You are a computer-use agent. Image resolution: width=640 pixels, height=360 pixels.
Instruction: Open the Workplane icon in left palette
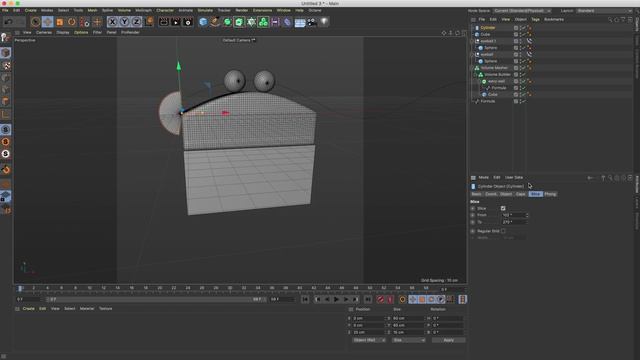point(6,196)
